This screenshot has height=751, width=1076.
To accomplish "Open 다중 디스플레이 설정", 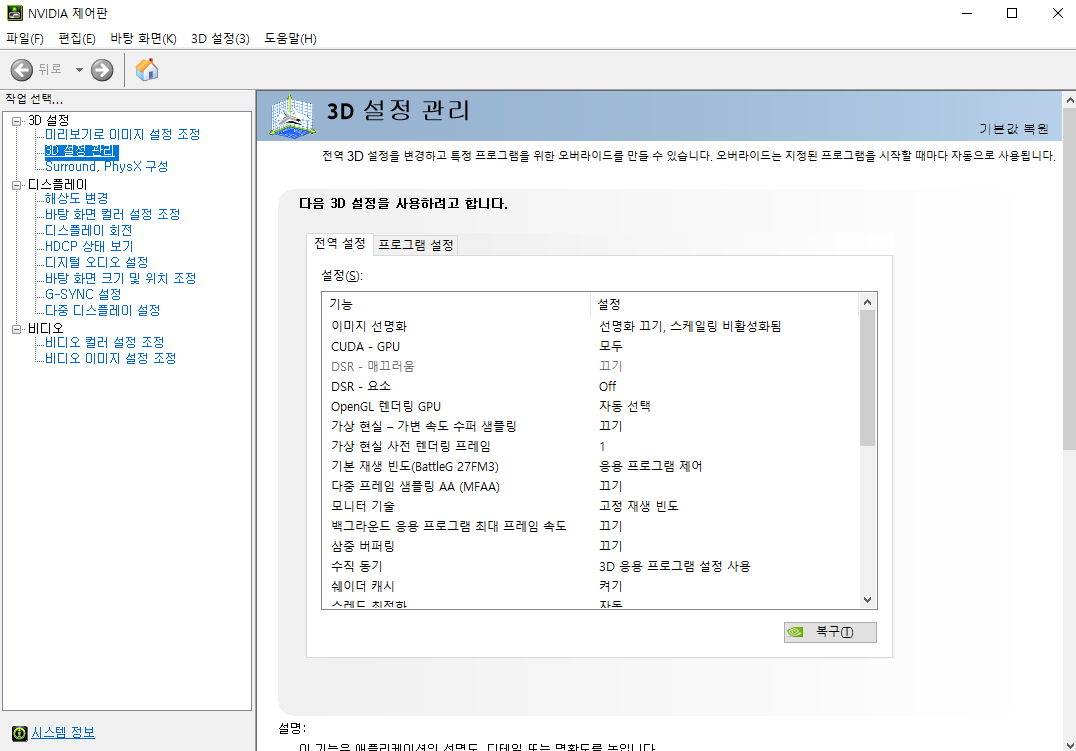I will point(102,310).
